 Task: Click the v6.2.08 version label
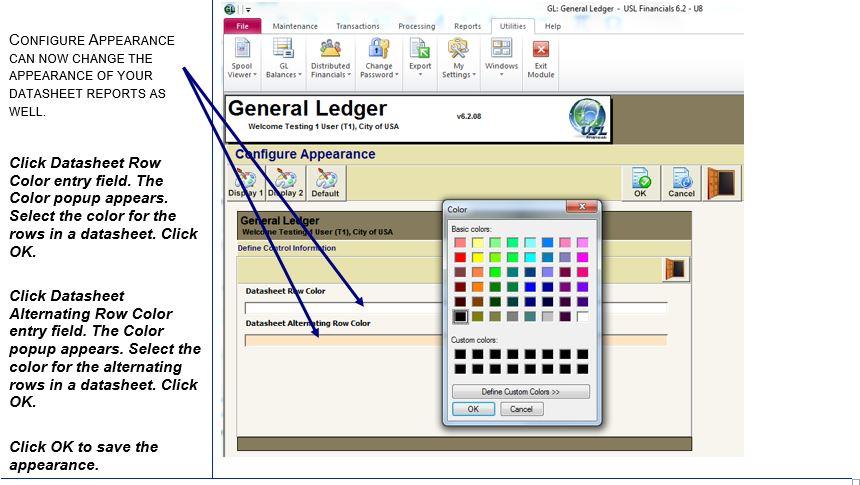coord(469,116)
